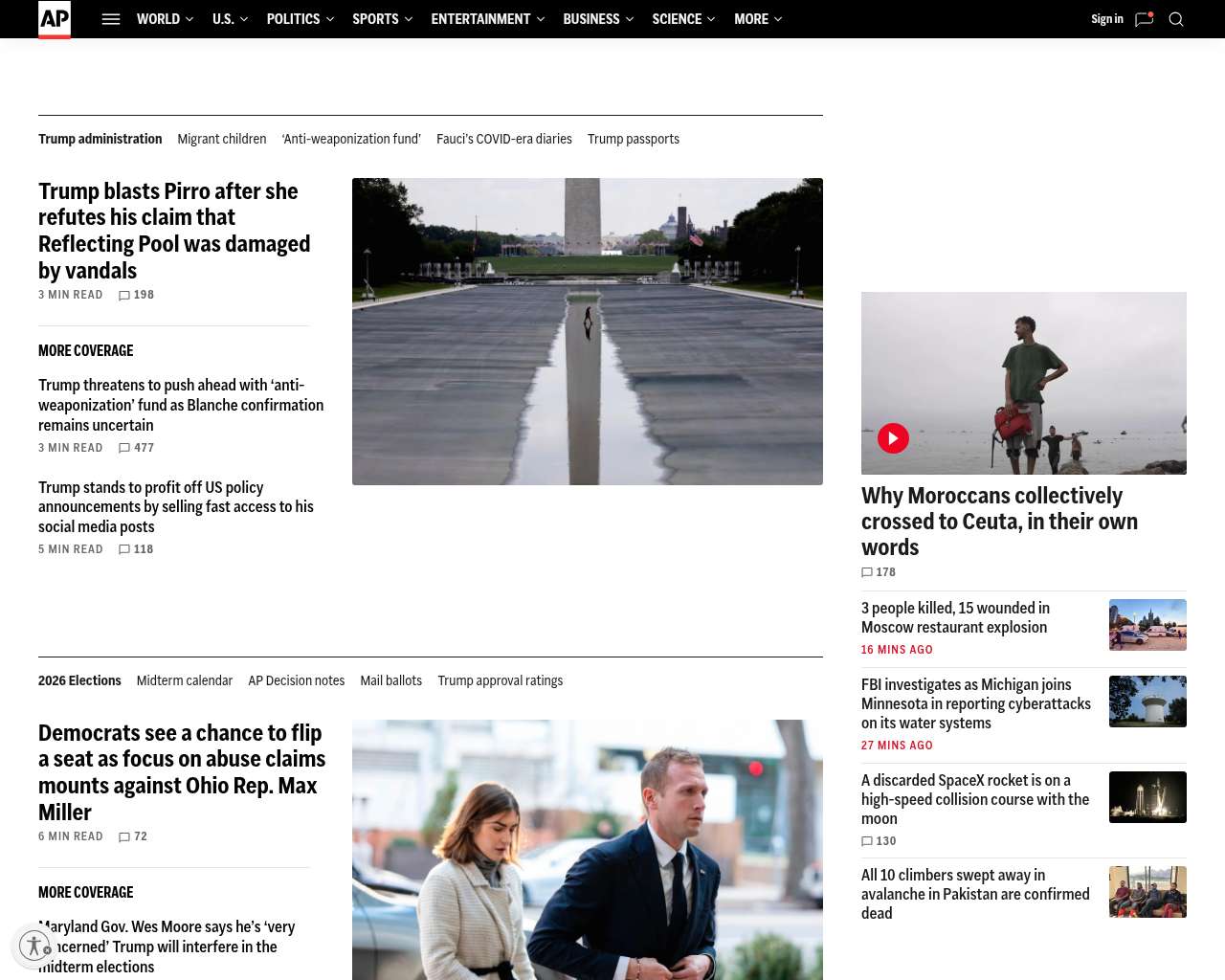Open the Trump administration topic link
Image resolution: width=1225 pixels, height=980 pixels.
[x=100, y=139]
